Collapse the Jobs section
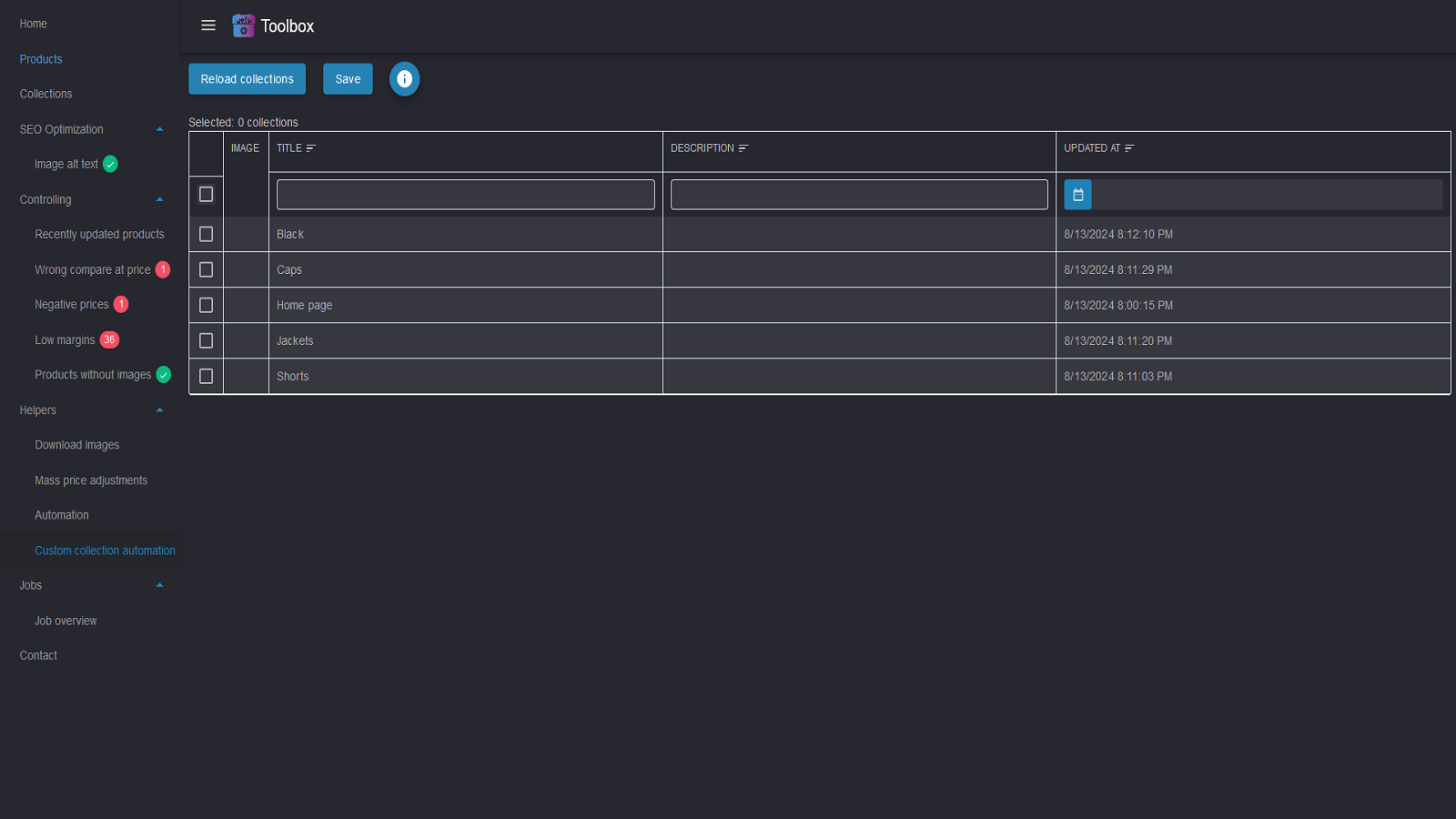The height and width of the screenshot is (819, 1456). 159,585
